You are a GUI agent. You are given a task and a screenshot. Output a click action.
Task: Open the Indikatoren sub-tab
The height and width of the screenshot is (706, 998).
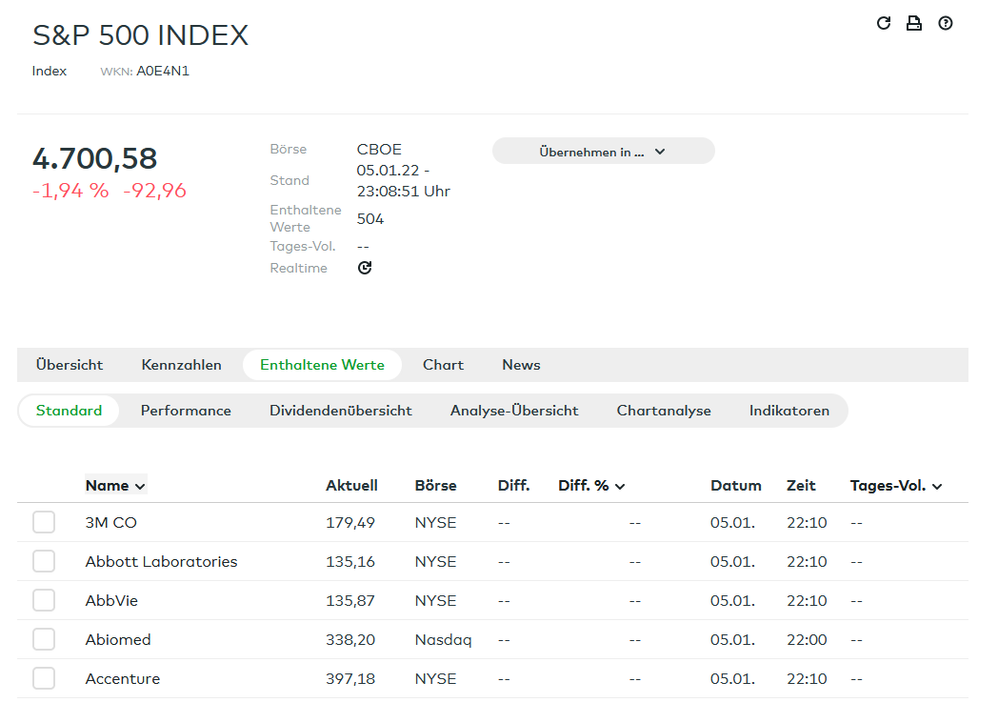click(789, 411)
